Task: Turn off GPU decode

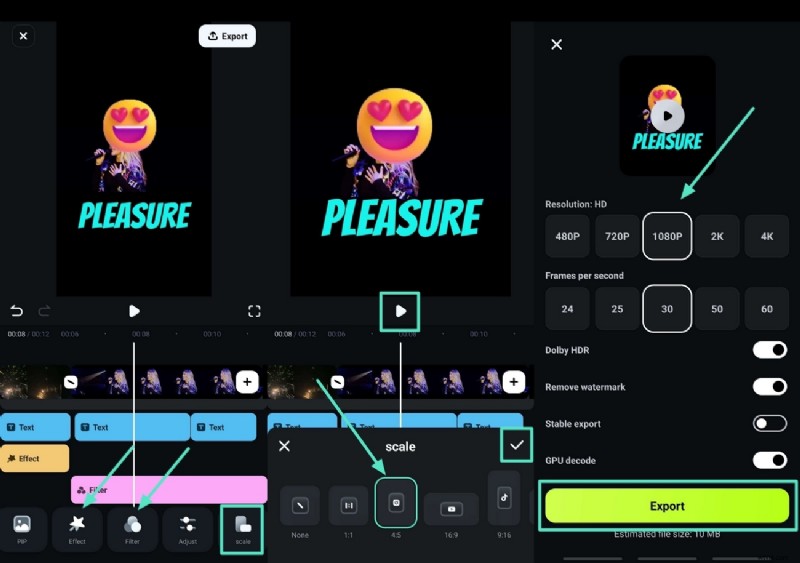Action: 769,460
